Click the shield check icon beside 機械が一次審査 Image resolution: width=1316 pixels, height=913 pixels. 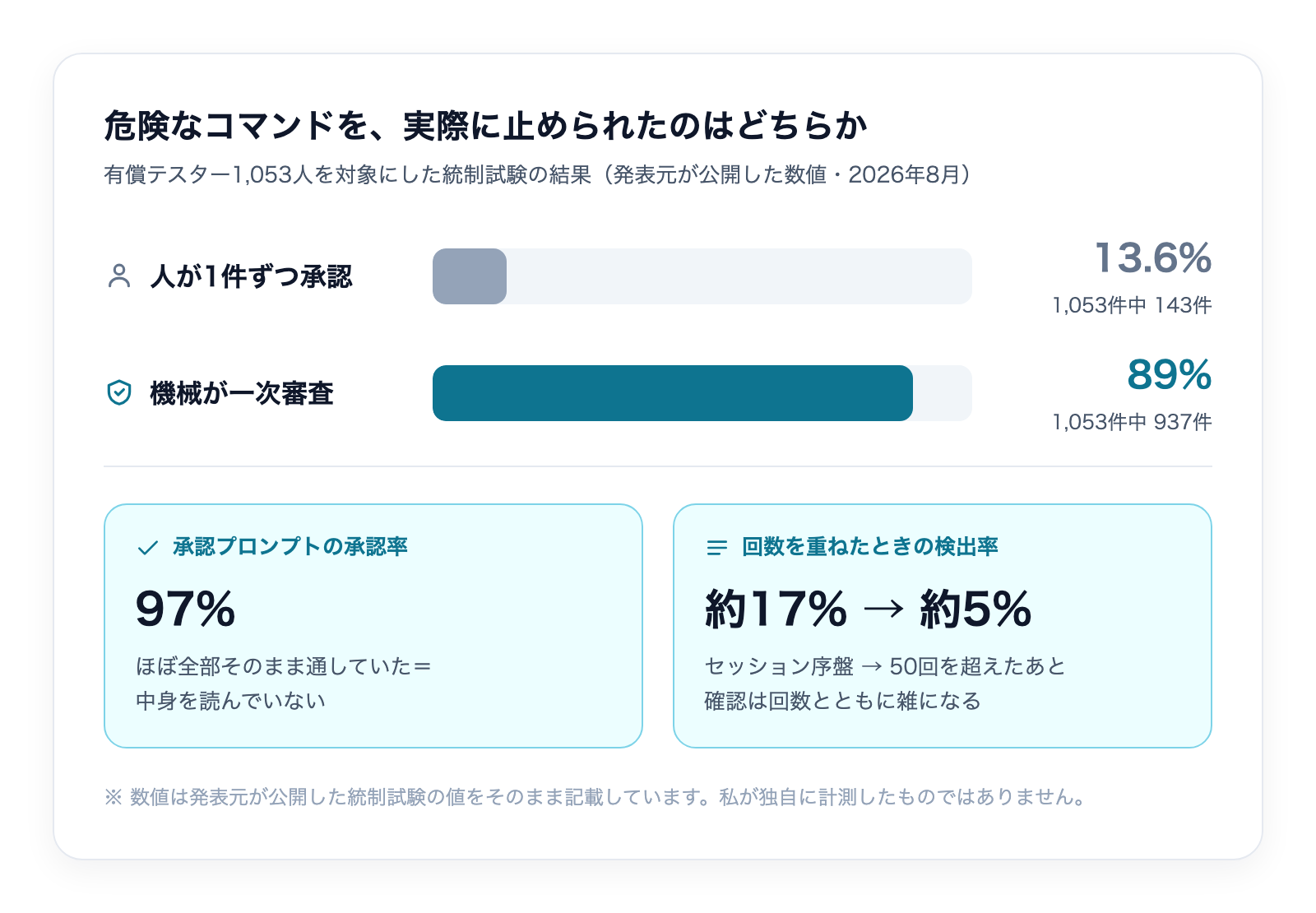pyautogui.click(x=119, y=393)
